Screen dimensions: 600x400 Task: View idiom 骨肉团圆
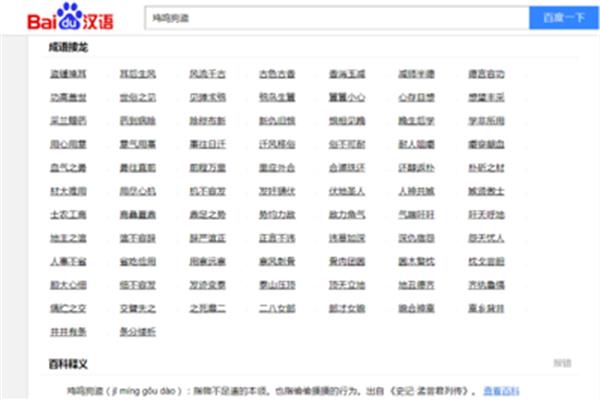(347, 261)
